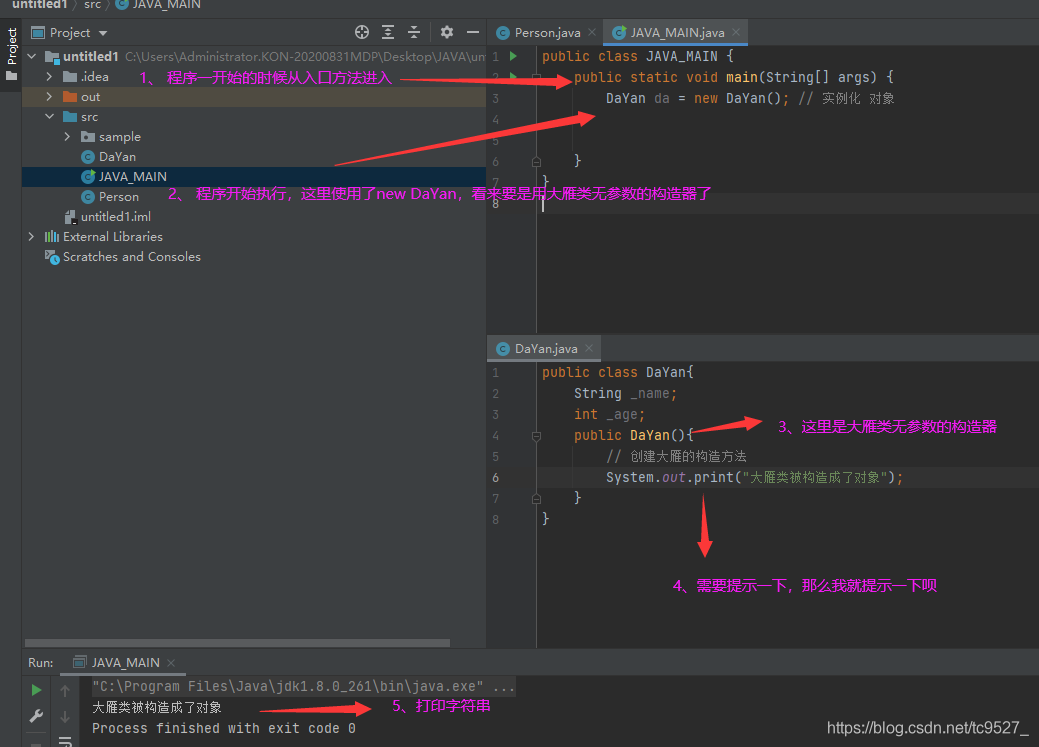This screenshot has height=747, width=1039.
Task: Select Person class in project tree
Action: pos(110,197)
